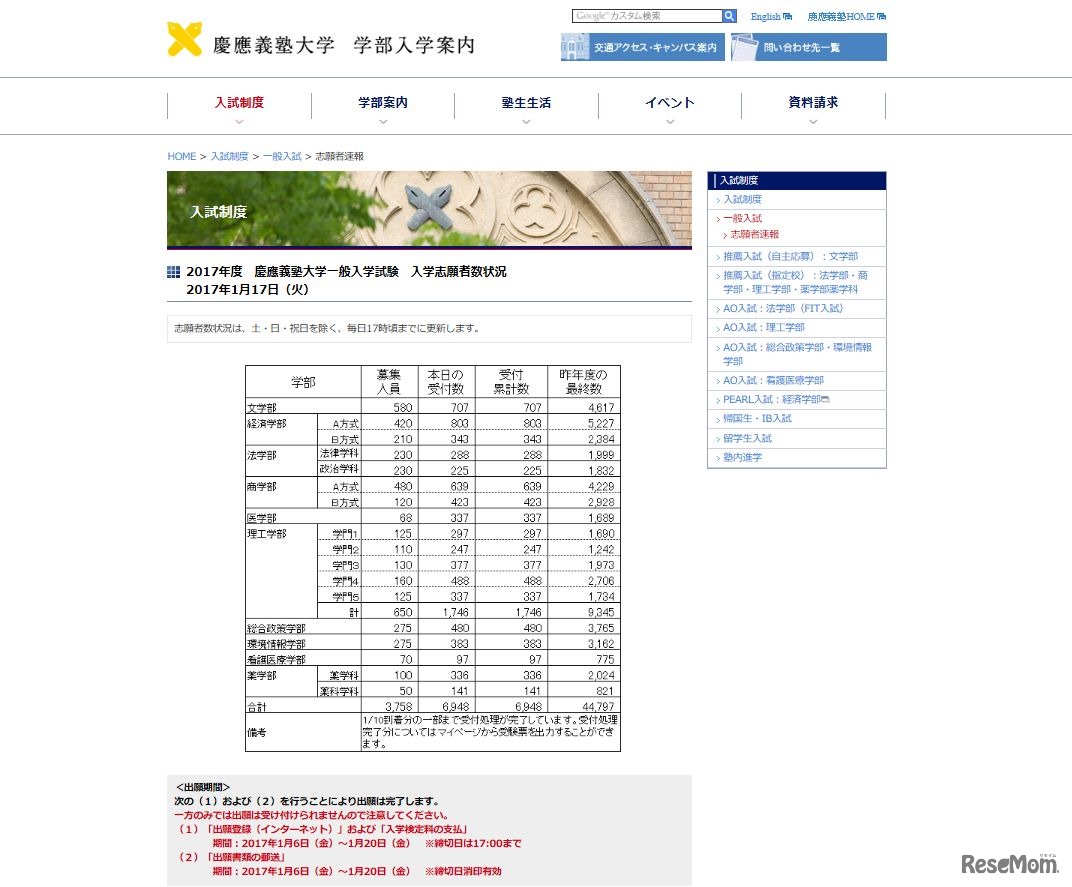Expand chevron under 資料請求 menu

click(x=813, y=122)
